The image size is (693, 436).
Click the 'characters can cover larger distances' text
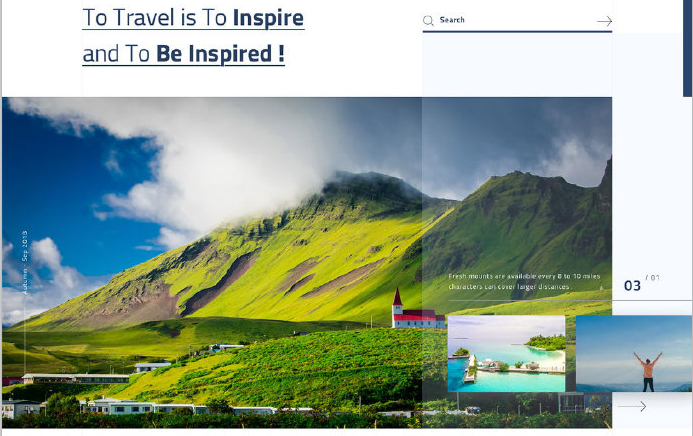(x=509, y=287)
